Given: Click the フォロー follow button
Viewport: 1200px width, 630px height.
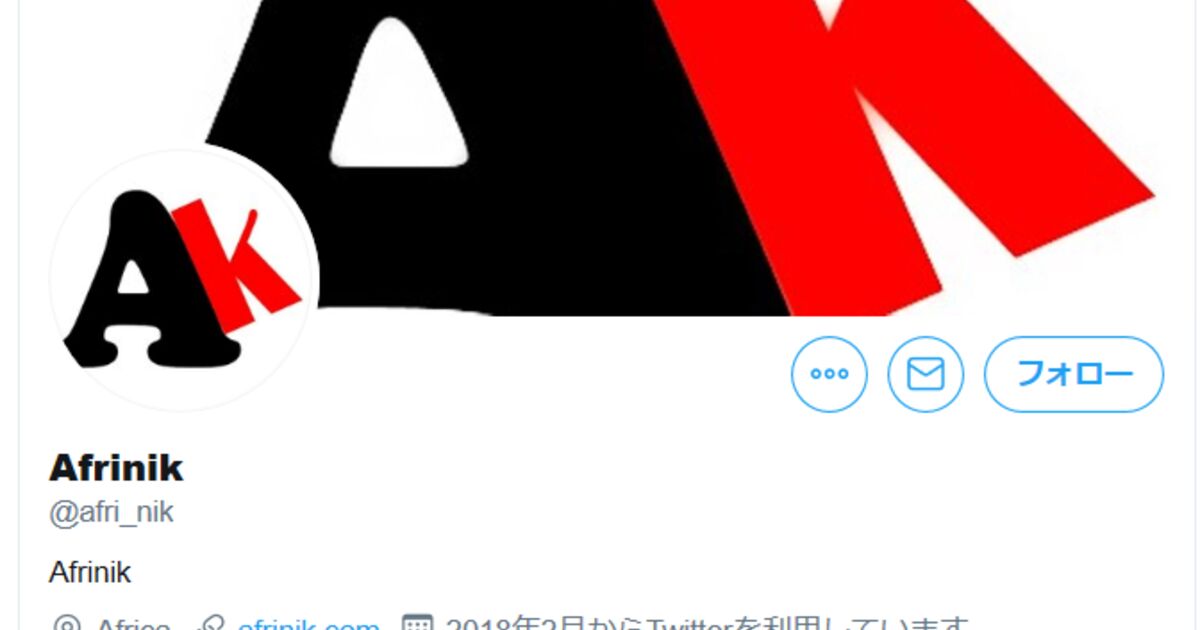Looking at the screenshot, I should 1074,374.
